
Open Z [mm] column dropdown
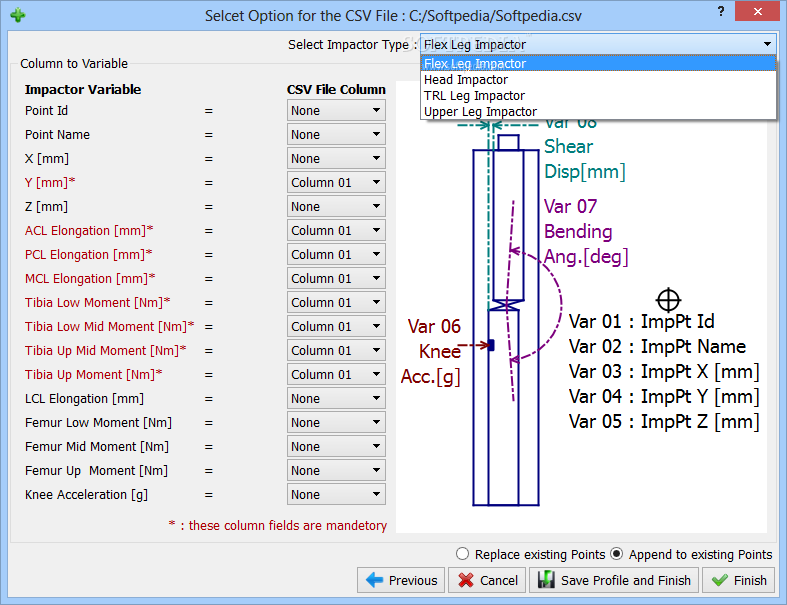336,206
